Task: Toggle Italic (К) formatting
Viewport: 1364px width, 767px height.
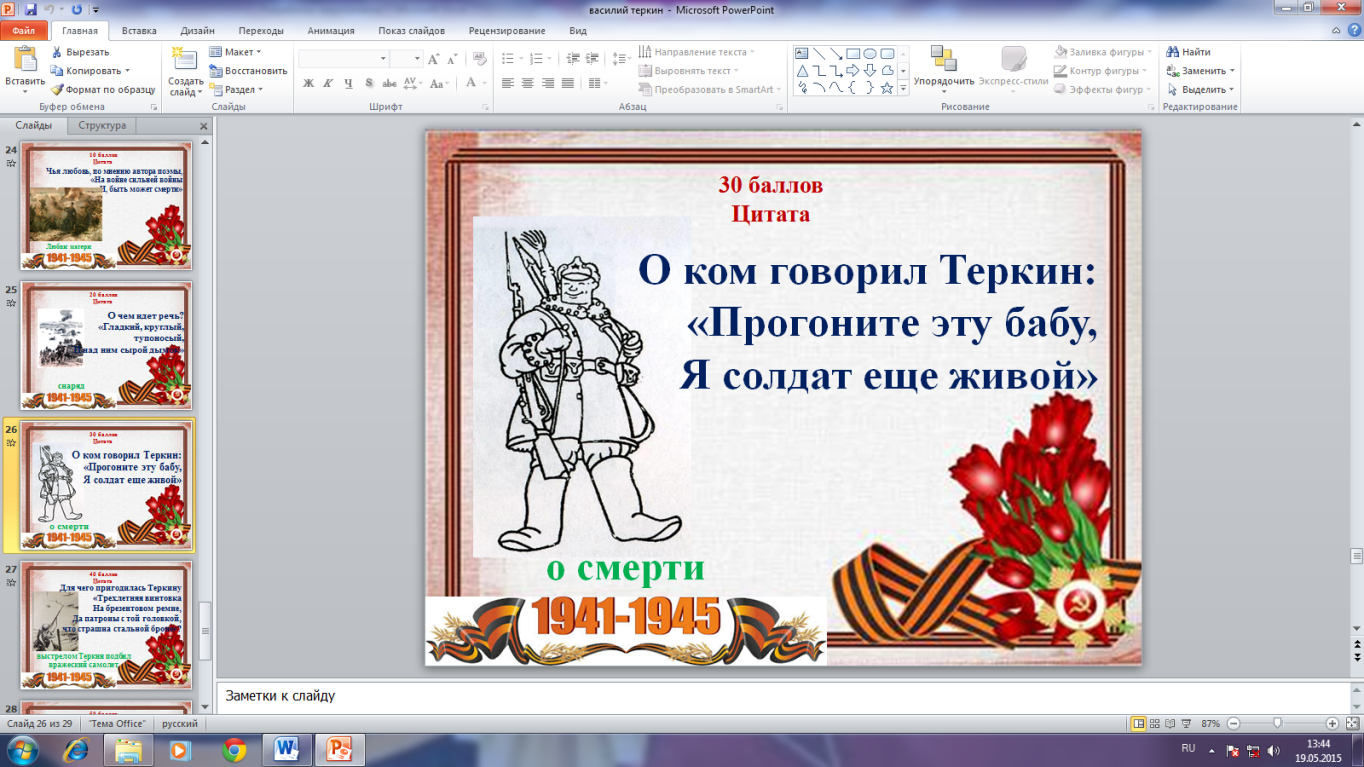Action: 328,84
